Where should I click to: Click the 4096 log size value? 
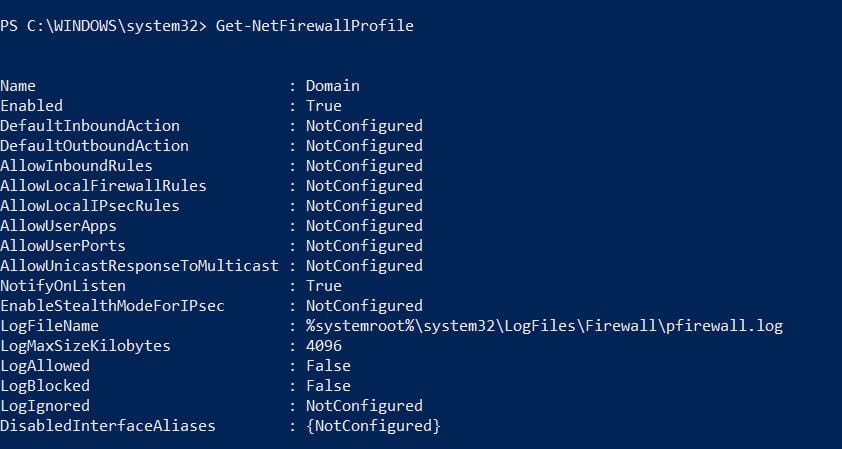323,346
